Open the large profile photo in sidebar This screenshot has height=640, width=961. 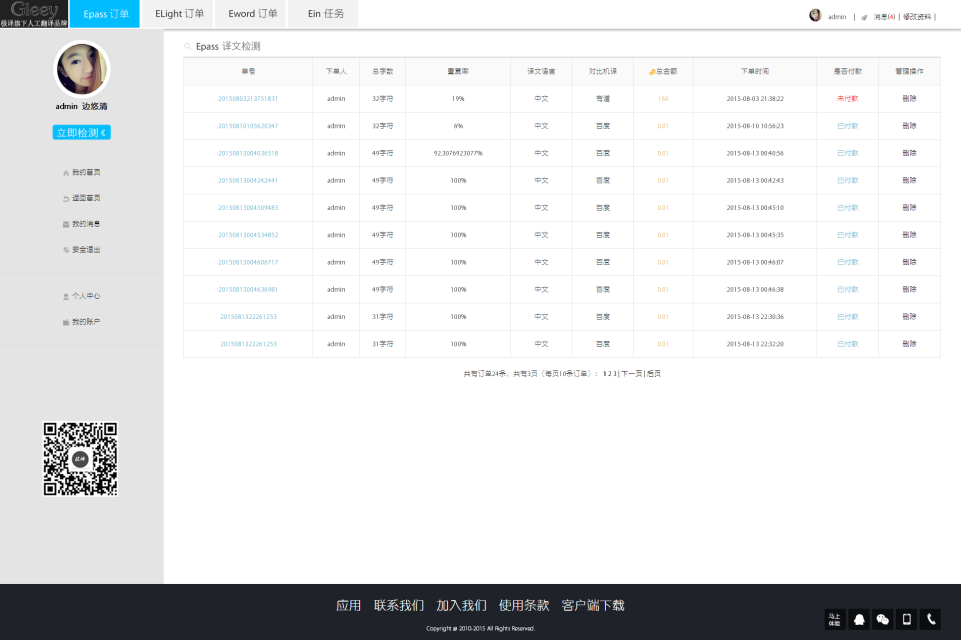pos(81,69)
